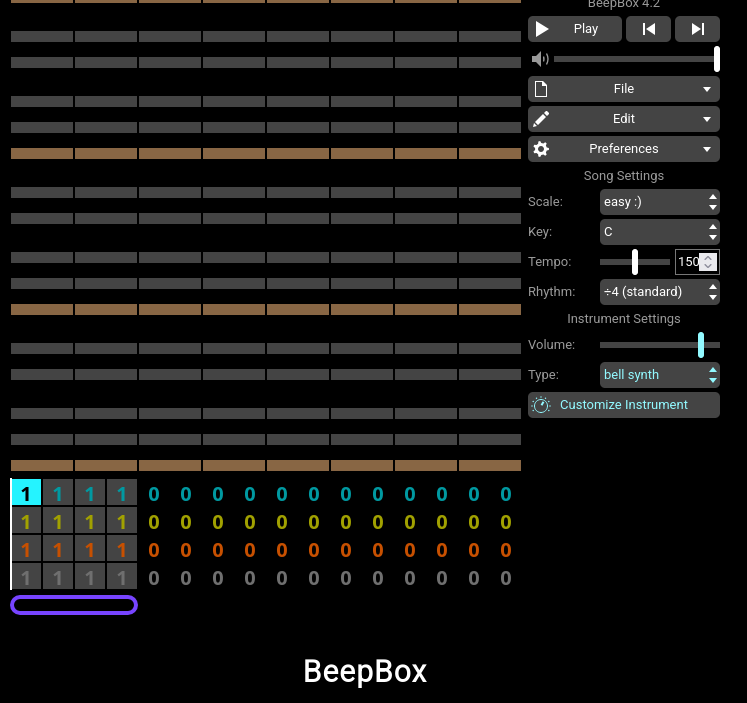Click Customize Instrument button
The image size is (747, 703).
tap(624, 405)
